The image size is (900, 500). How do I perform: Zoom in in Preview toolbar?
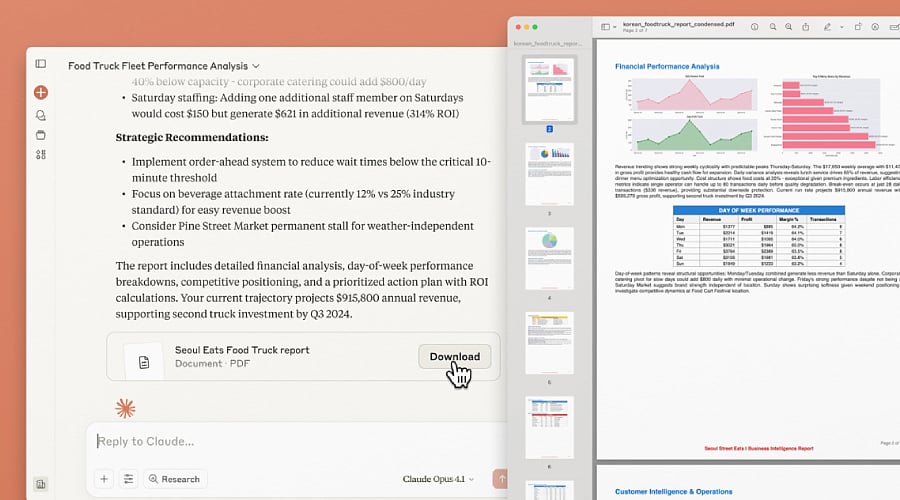(x=789, y=27)
